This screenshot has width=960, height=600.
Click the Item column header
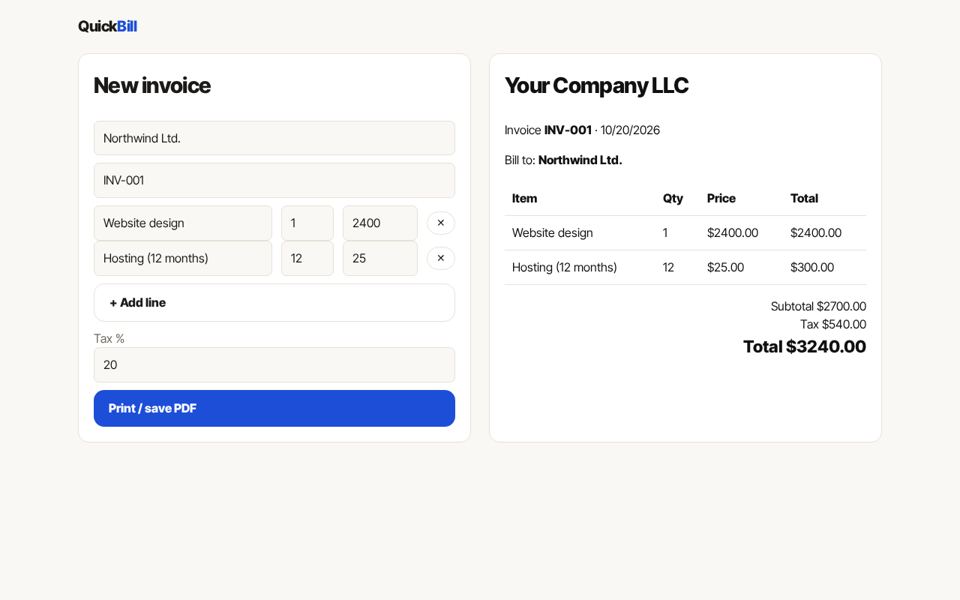pos(525,198)
